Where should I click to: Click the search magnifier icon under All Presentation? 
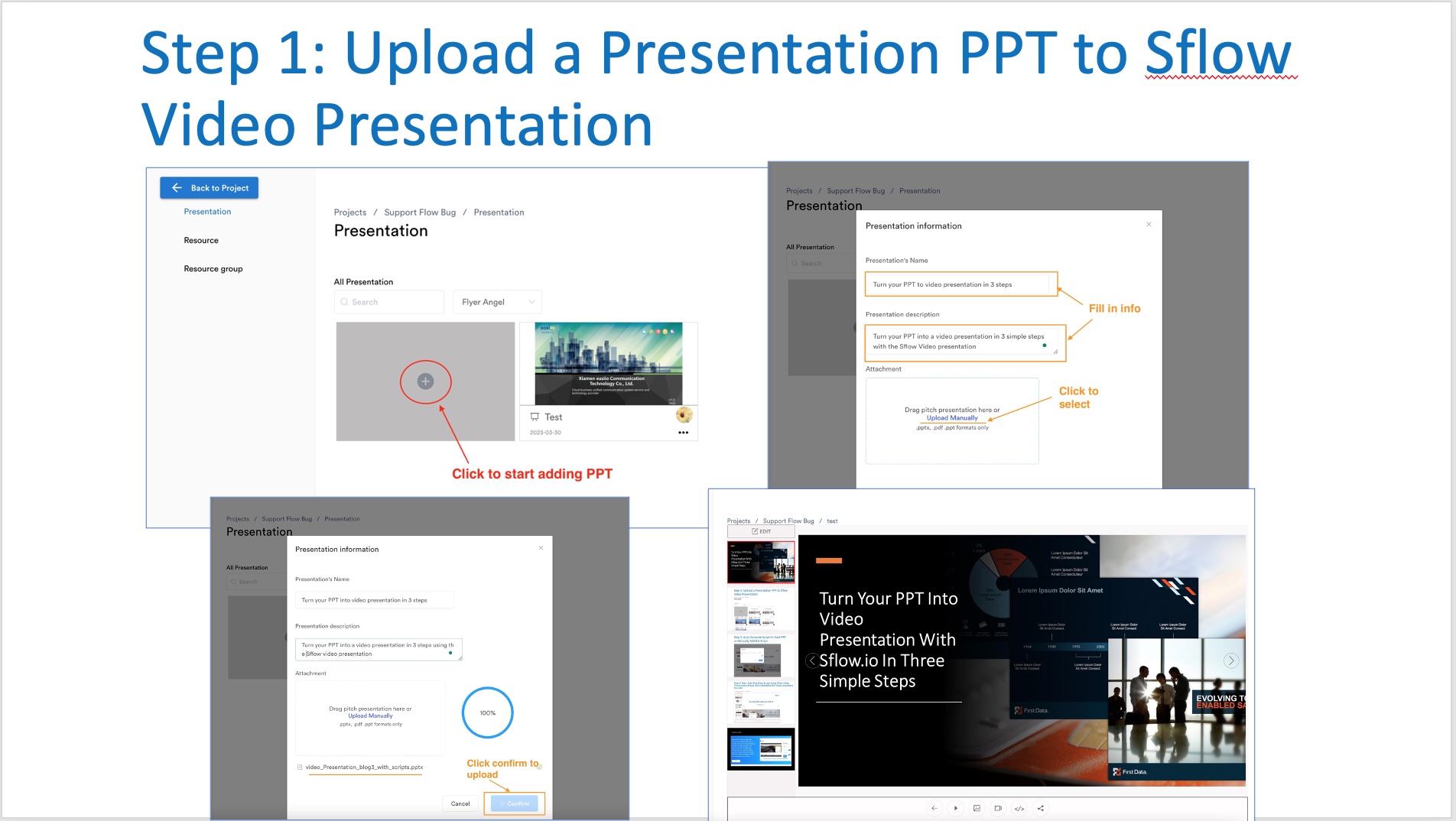click(x=343, y=301)
